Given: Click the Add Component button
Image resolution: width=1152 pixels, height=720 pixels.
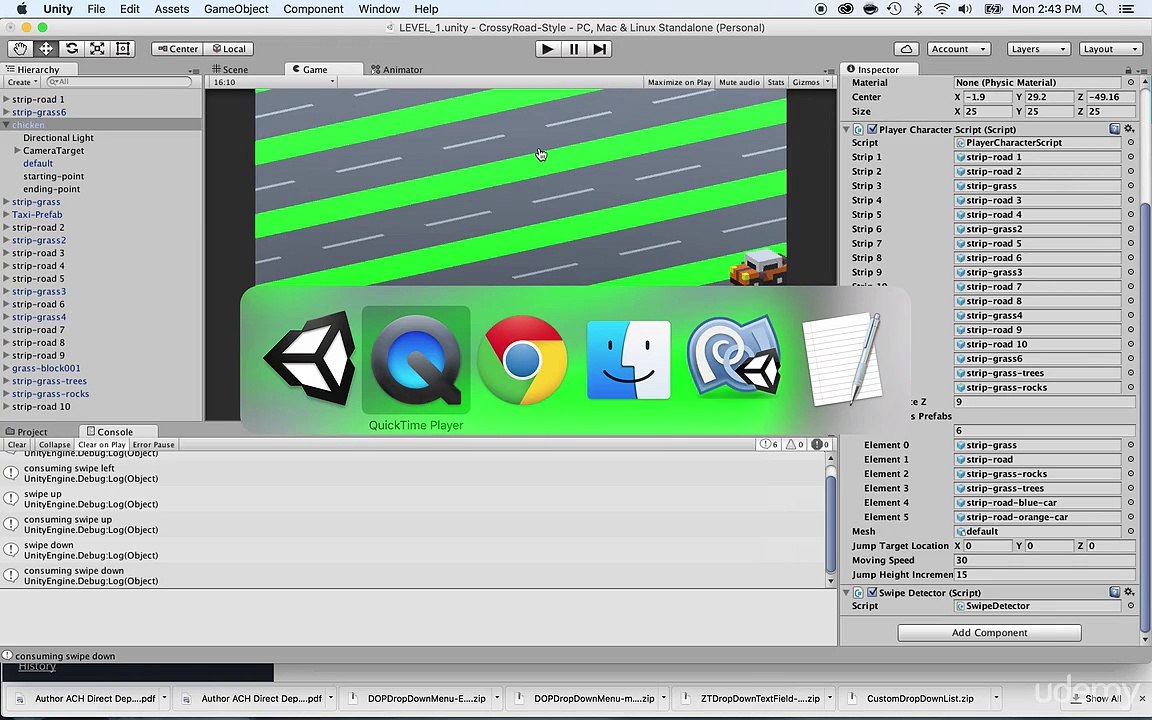Looking at the screenshot, I should (x=989, y=633).
